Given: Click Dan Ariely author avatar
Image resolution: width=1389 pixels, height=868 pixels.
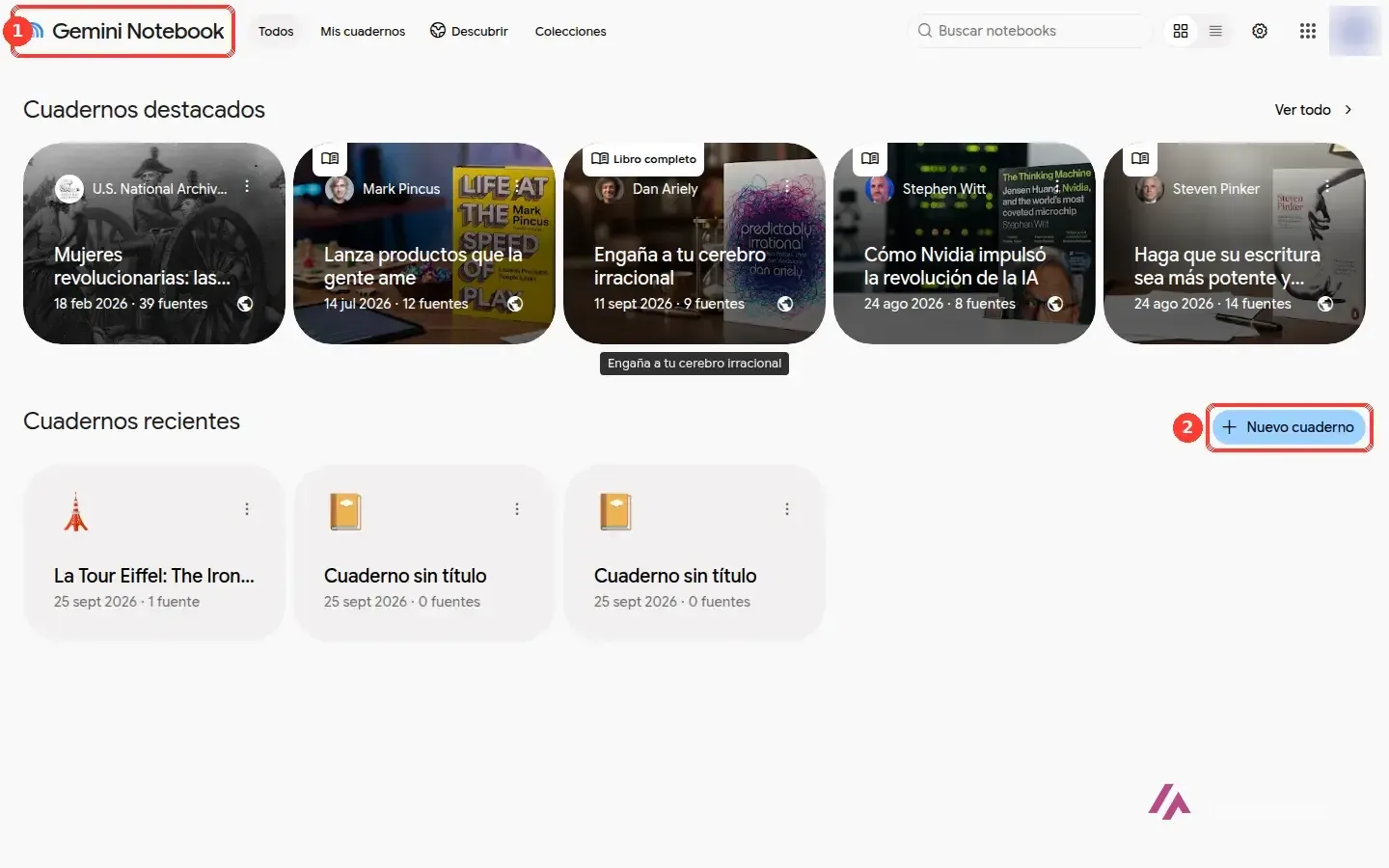Looking at the screenshot, I should (x=609, y=189).
